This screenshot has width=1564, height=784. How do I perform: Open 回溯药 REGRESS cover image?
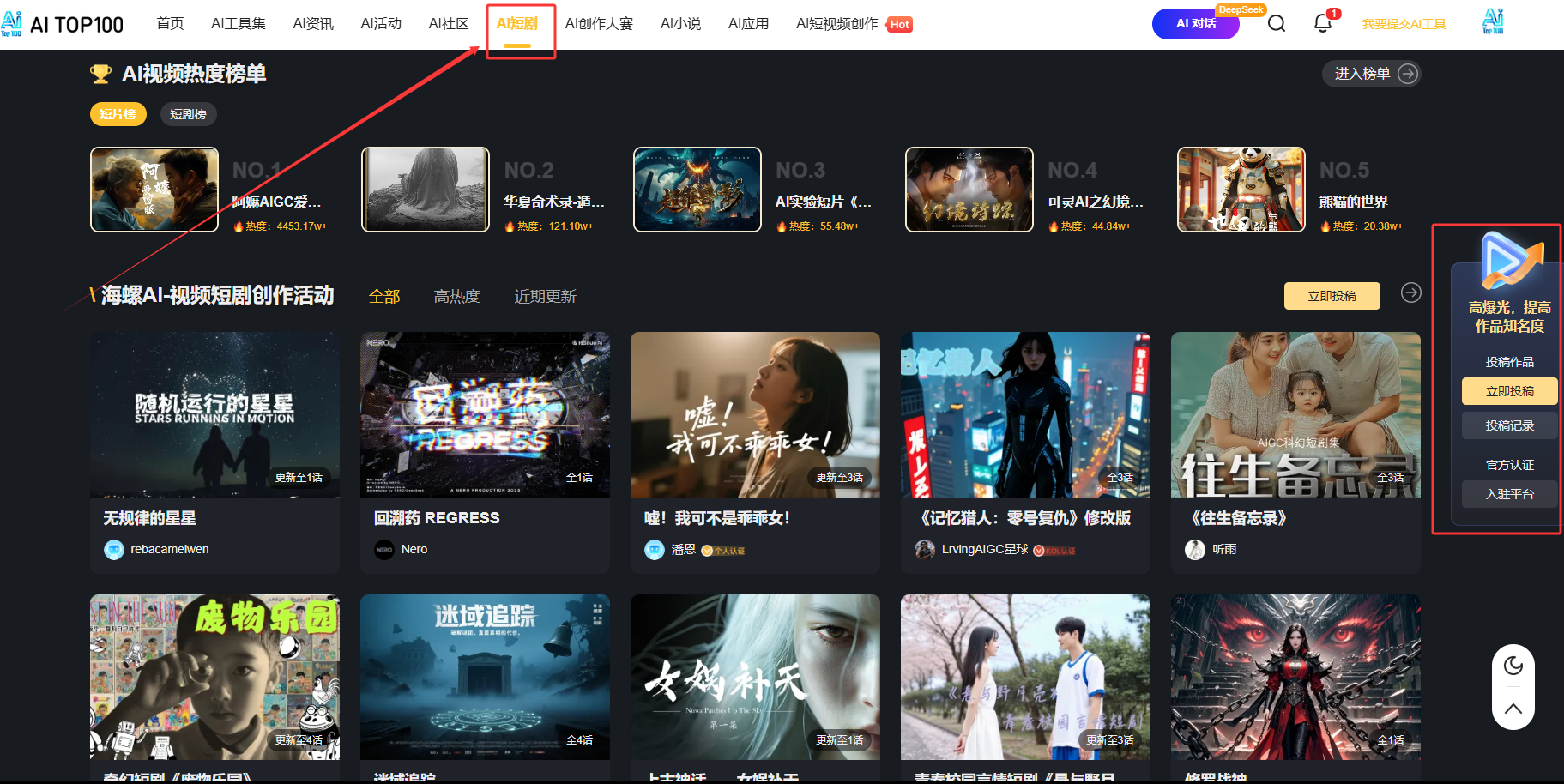485,414
